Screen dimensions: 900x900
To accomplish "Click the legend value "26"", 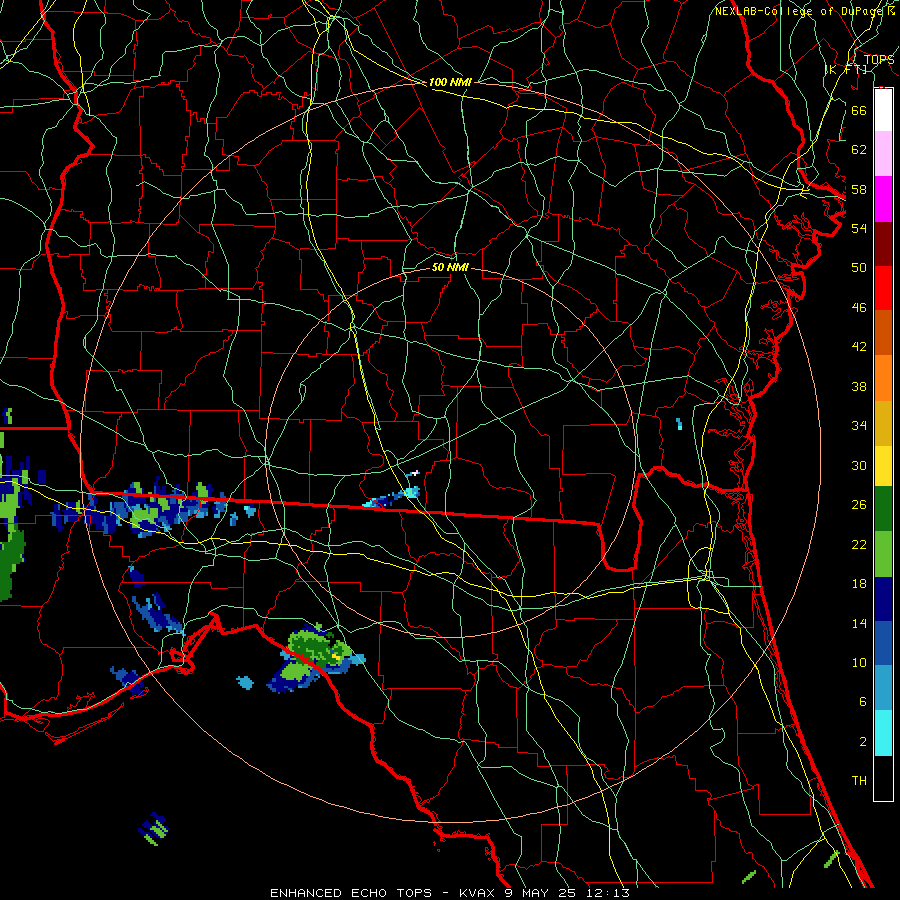I will pos(859,505).
